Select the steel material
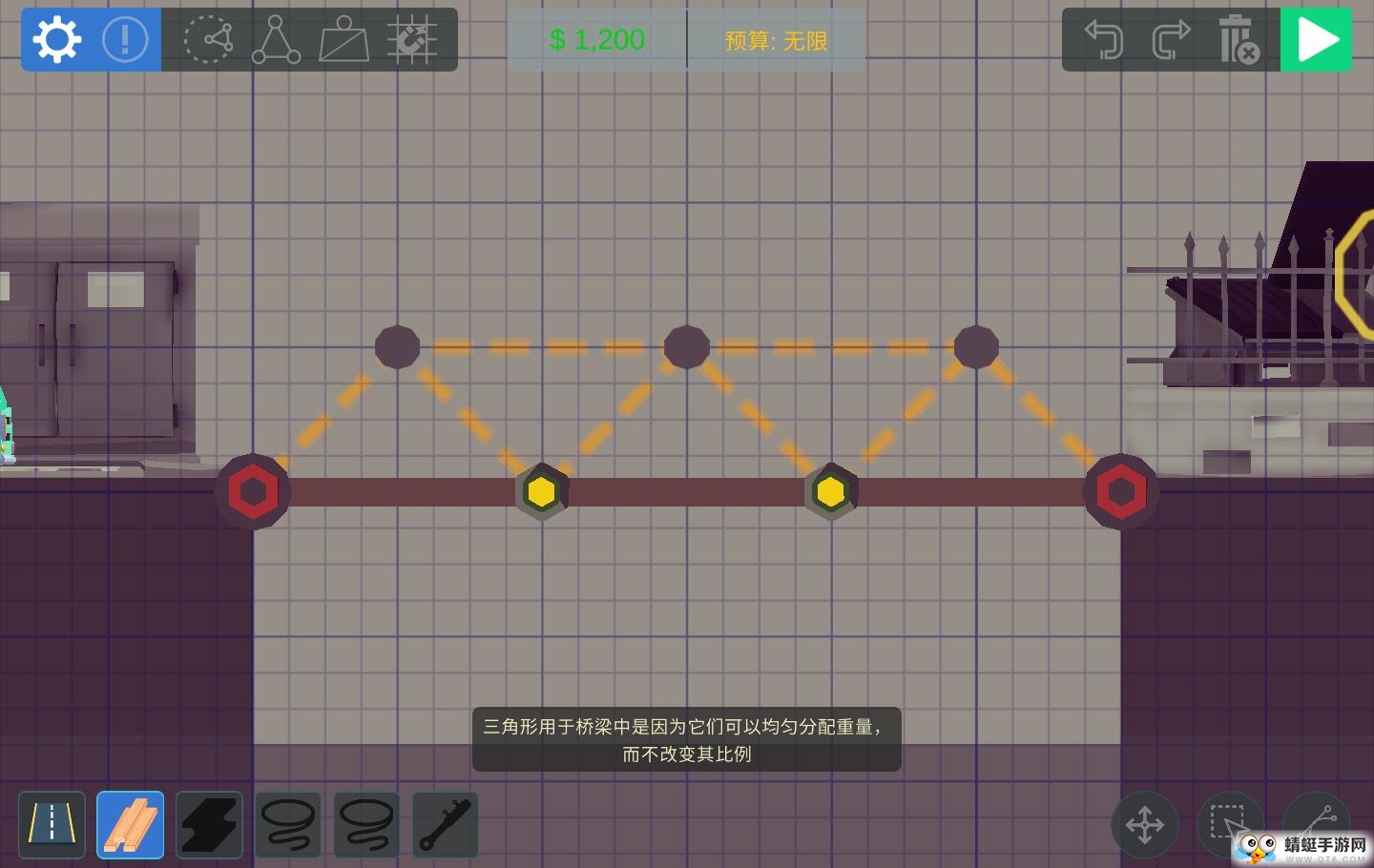This screenshot has height=868, width=1374. pyautogui.click(x=209, y=824)
